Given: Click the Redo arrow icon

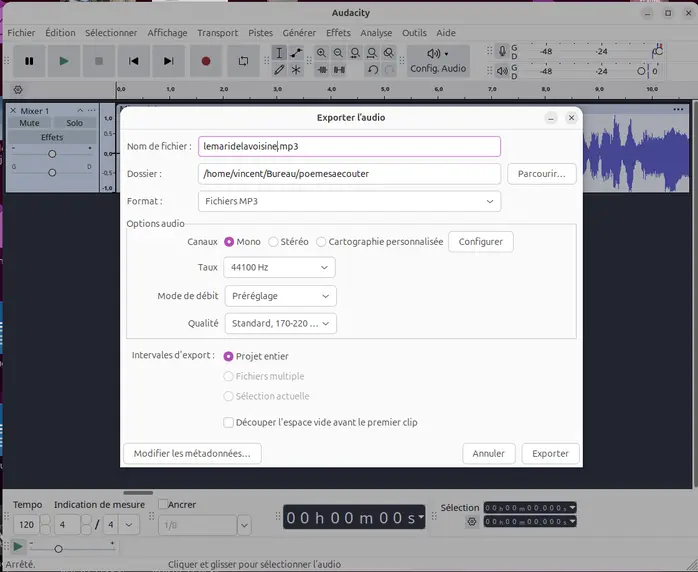Looking at the screenshot, I should [x=390, y=70].
